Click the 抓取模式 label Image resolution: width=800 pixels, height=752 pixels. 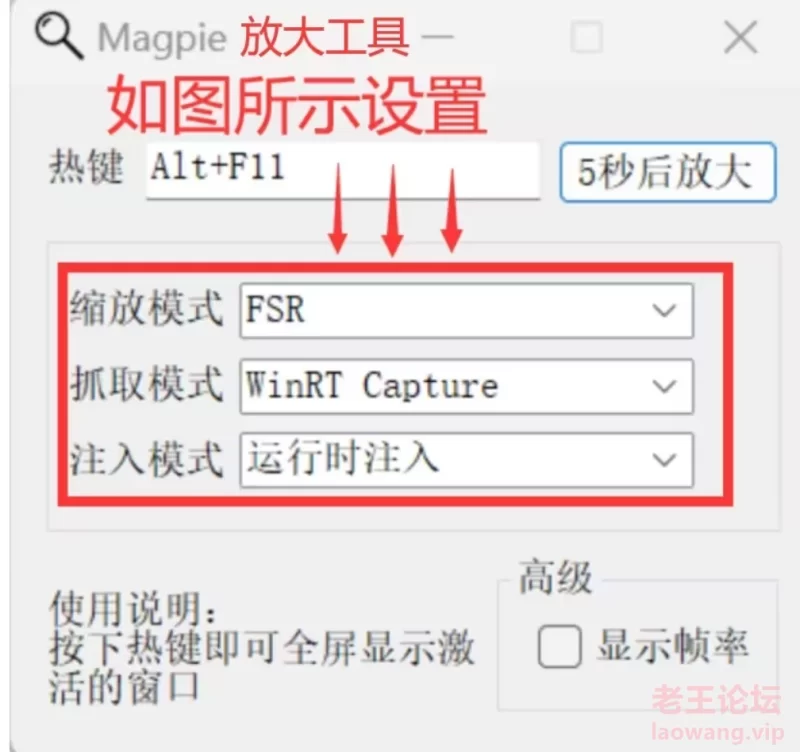pos(146,384)
